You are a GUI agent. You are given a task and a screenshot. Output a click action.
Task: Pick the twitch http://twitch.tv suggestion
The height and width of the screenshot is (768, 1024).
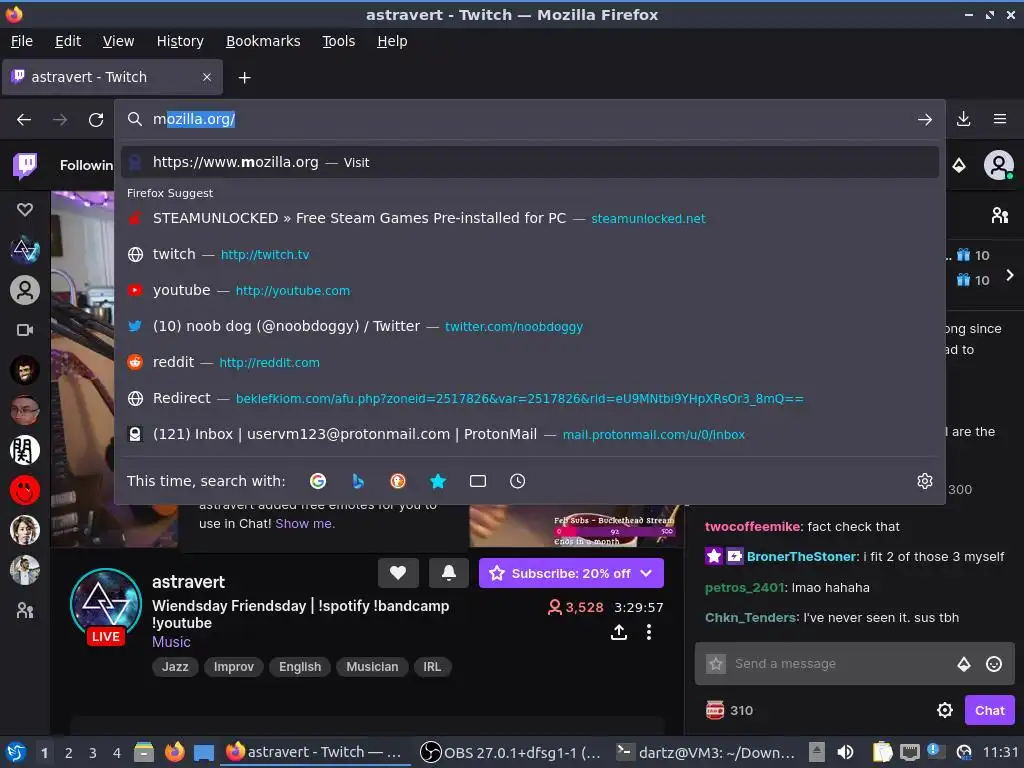(x=530, y=254)
